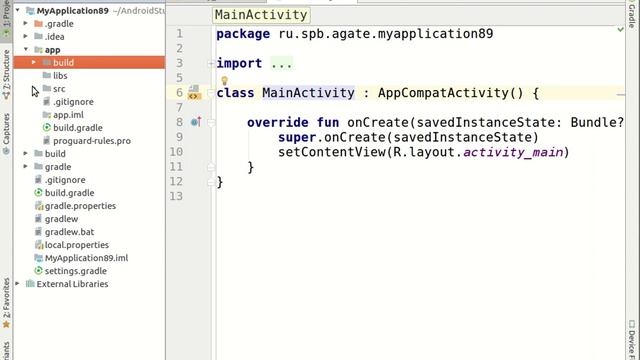
Task: Select the highlighted build folder row
Action: (89, 62)
